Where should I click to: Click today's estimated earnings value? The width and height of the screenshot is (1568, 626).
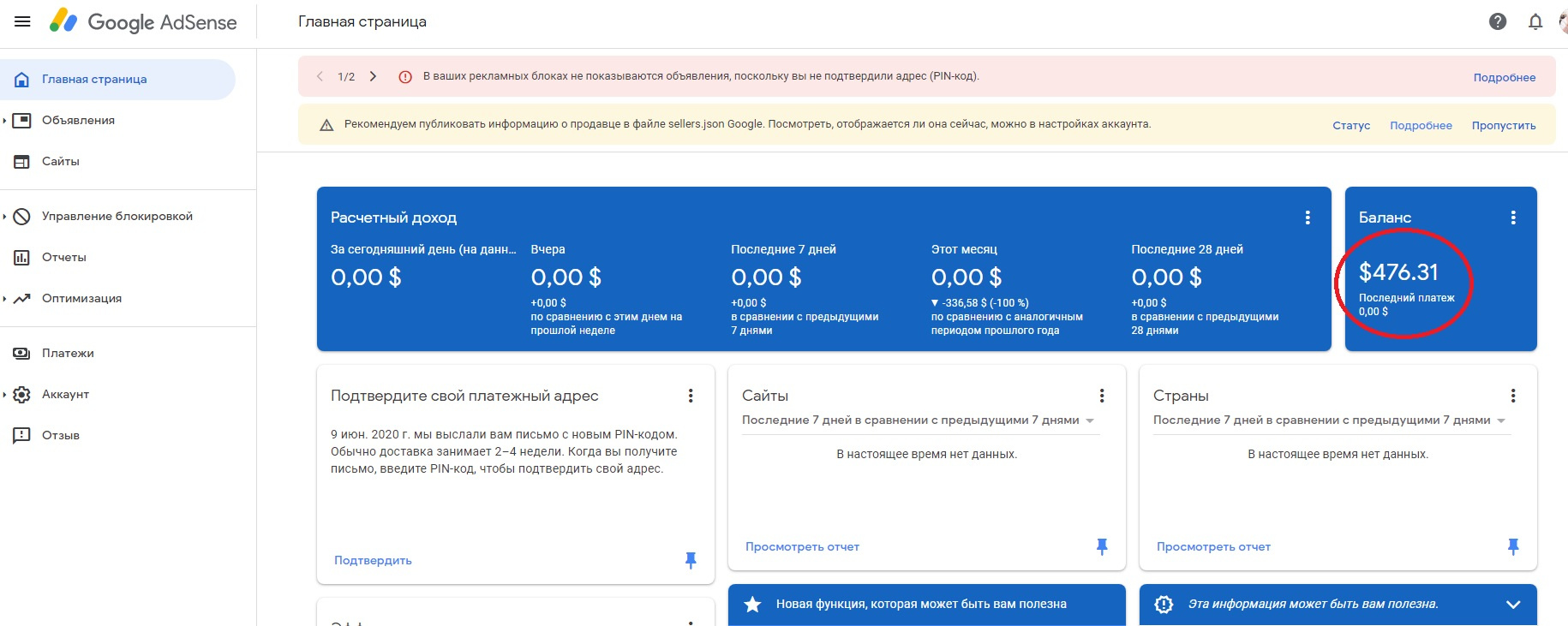coord(366,277)
